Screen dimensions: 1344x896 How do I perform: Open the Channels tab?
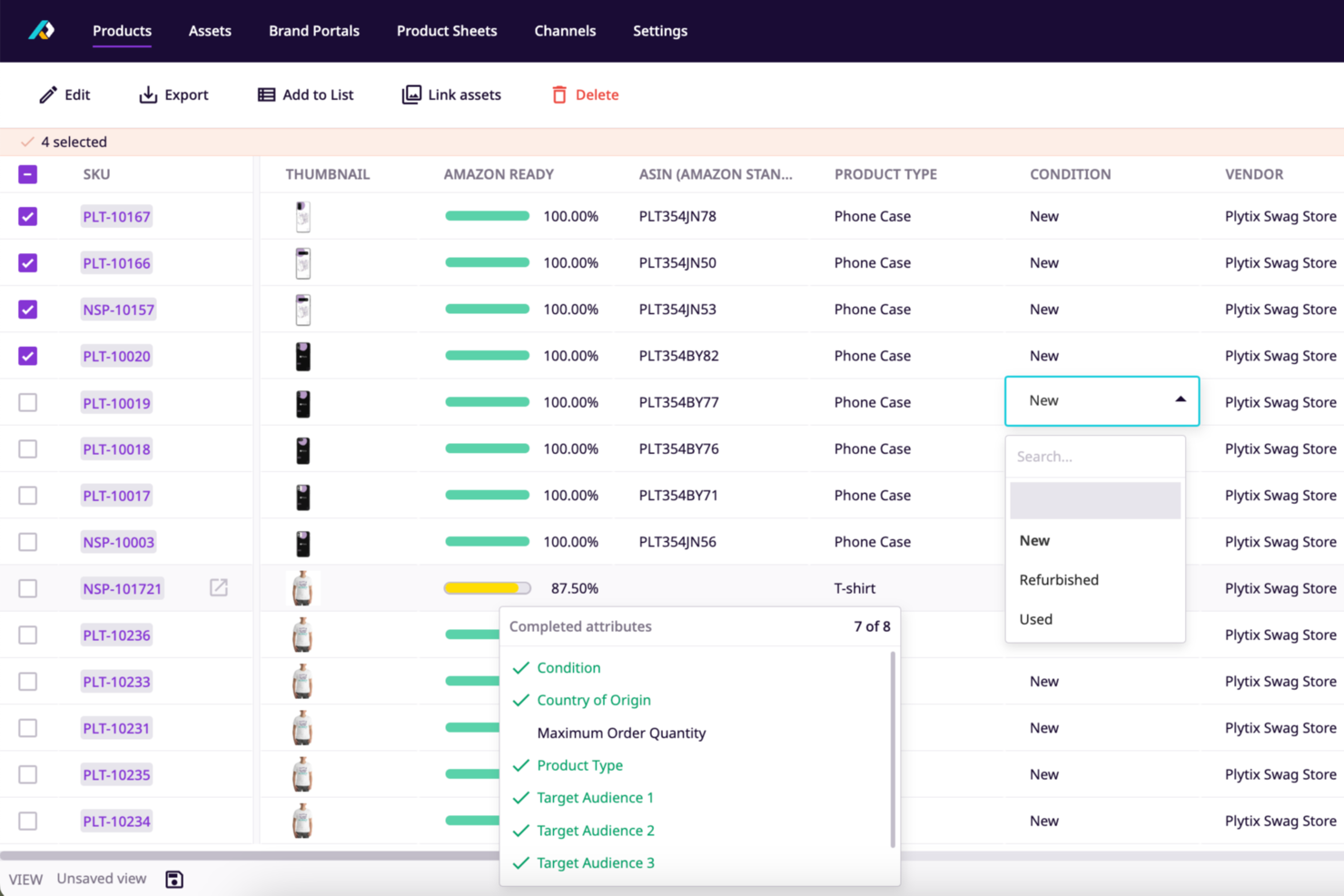(565, 31)
